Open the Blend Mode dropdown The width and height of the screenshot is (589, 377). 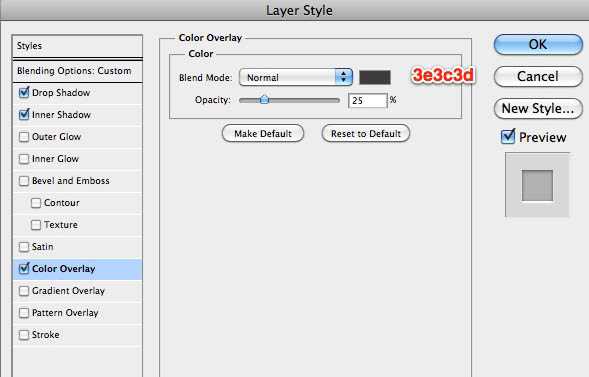tap(296, 77)
